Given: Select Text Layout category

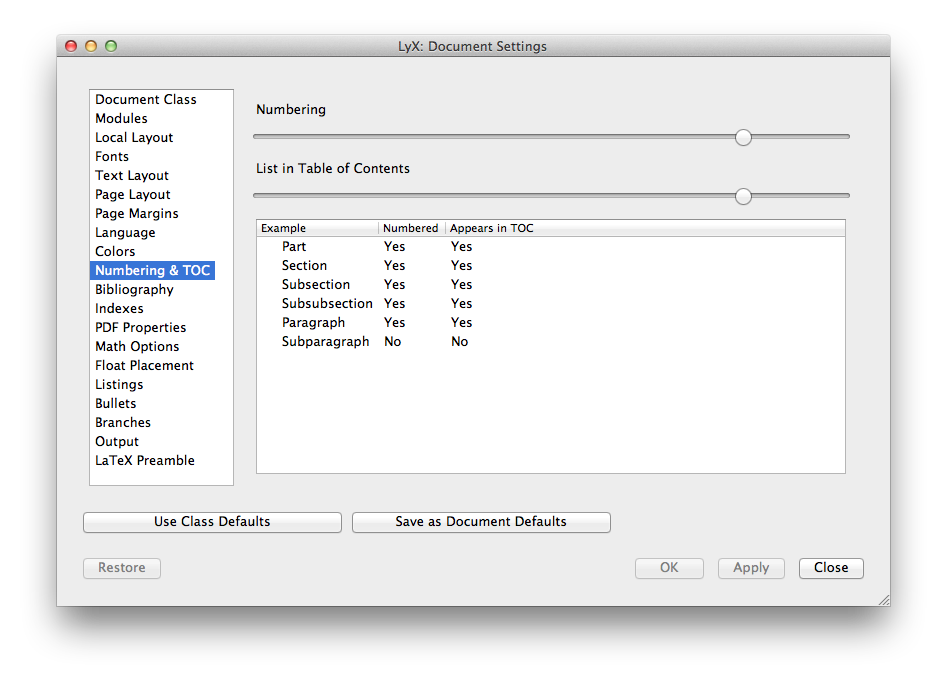Looking at the screenshot, I should click(x=132, y=176).
